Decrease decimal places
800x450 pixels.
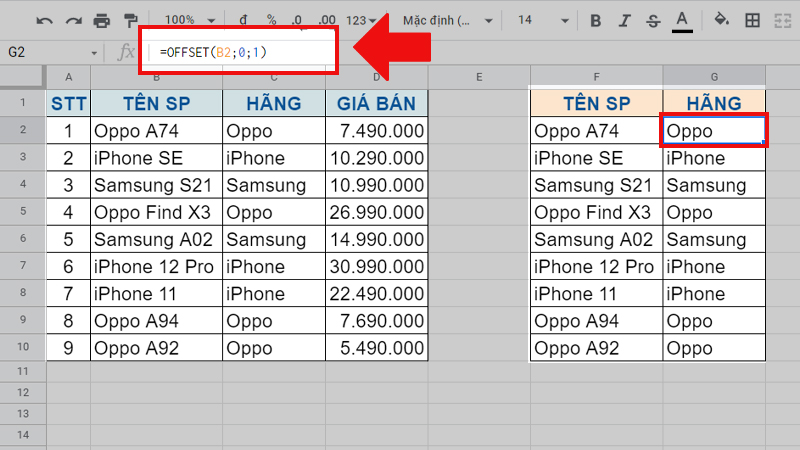pyautogui.click(x=297, y=20)
